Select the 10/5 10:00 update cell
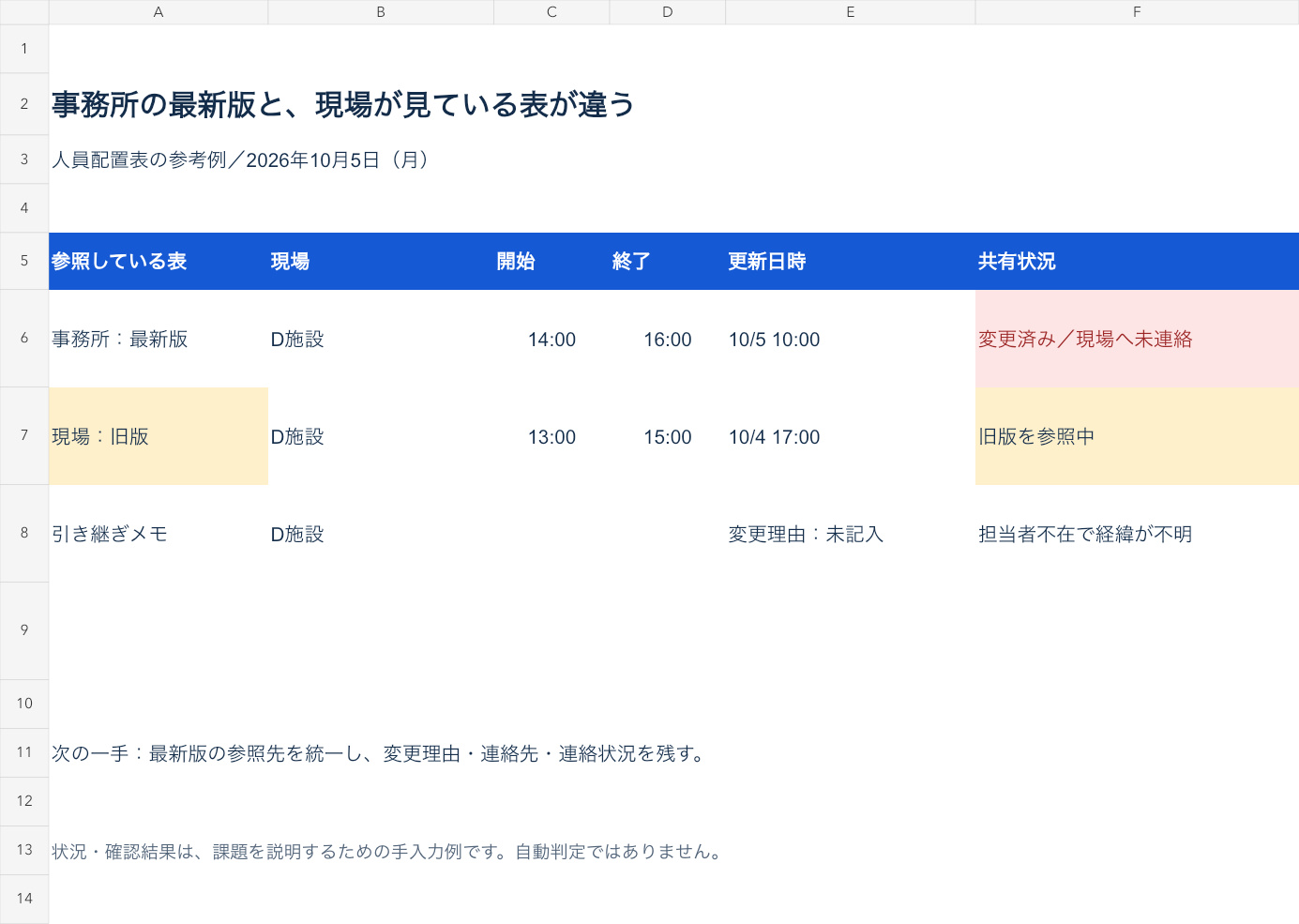Screen dimensions: 1299x924 (851, 339)
